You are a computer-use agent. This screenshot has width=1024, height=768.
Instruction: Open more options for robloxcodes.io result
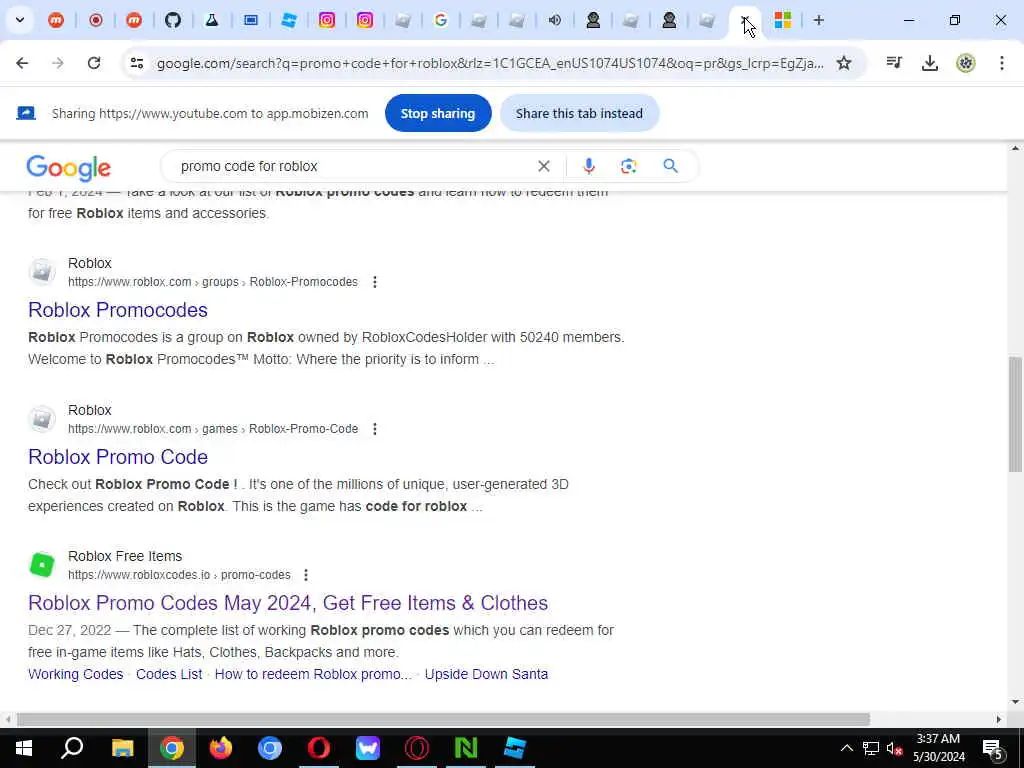(306, 575)
